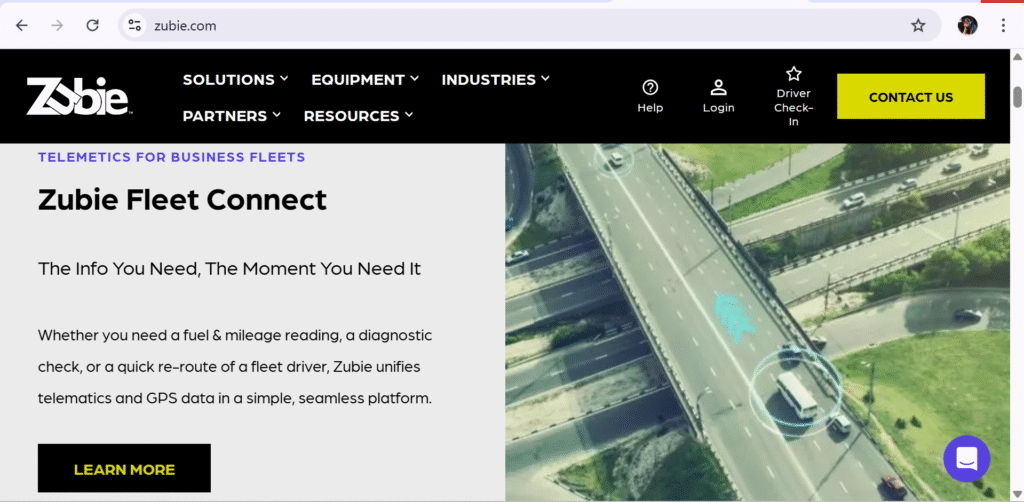Click the Zubie logo
This screenshot has height=502, width=1024.
pyautogui.click(x=78, y=97)
